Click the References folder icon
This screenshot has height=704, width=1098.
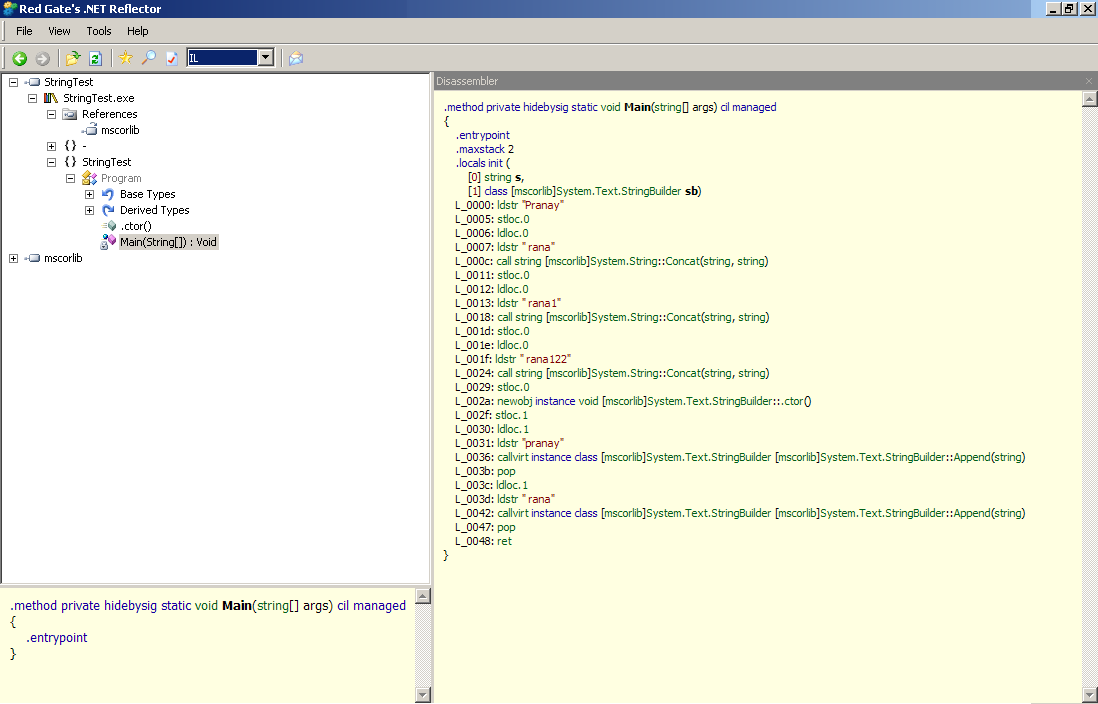[69, 114]
